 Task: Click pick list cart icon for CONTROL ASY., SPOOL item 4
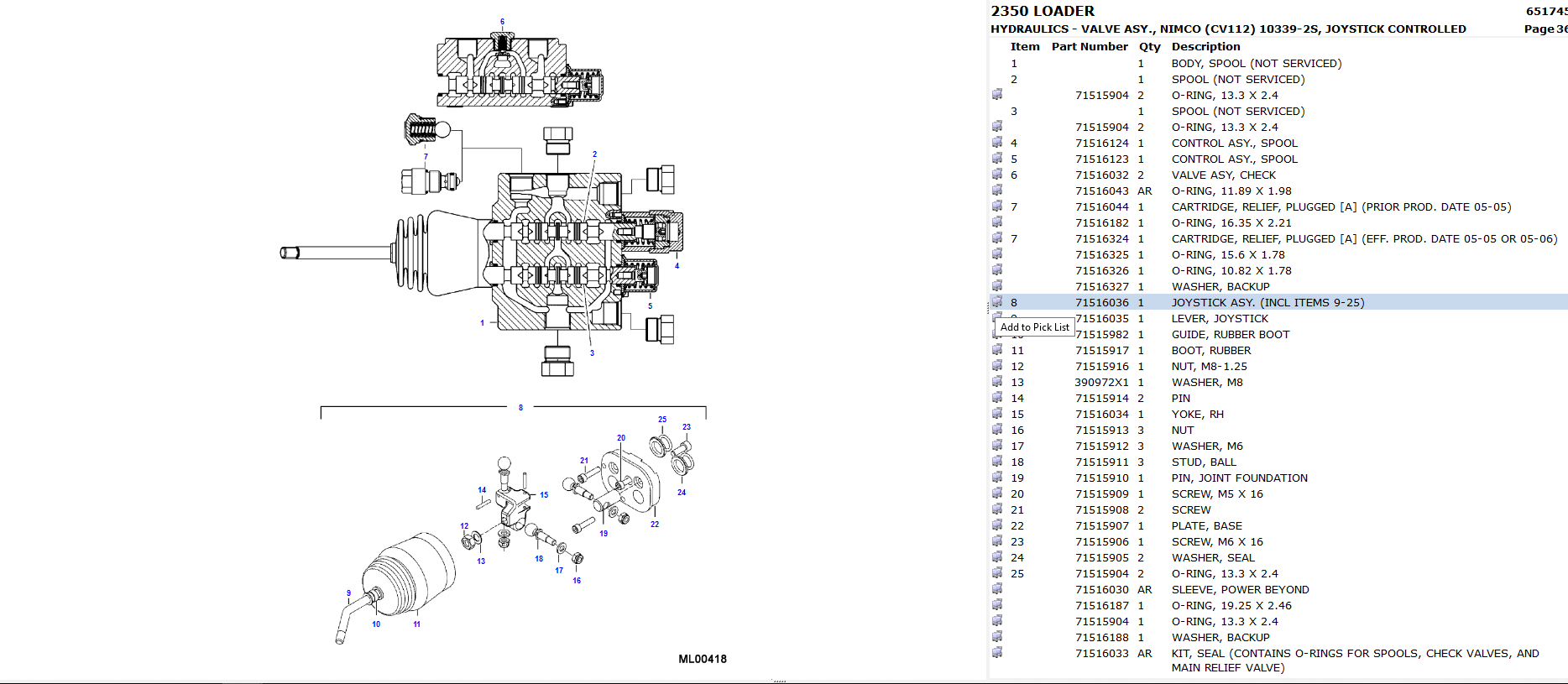pyautogui.click(x=997, y=143)
